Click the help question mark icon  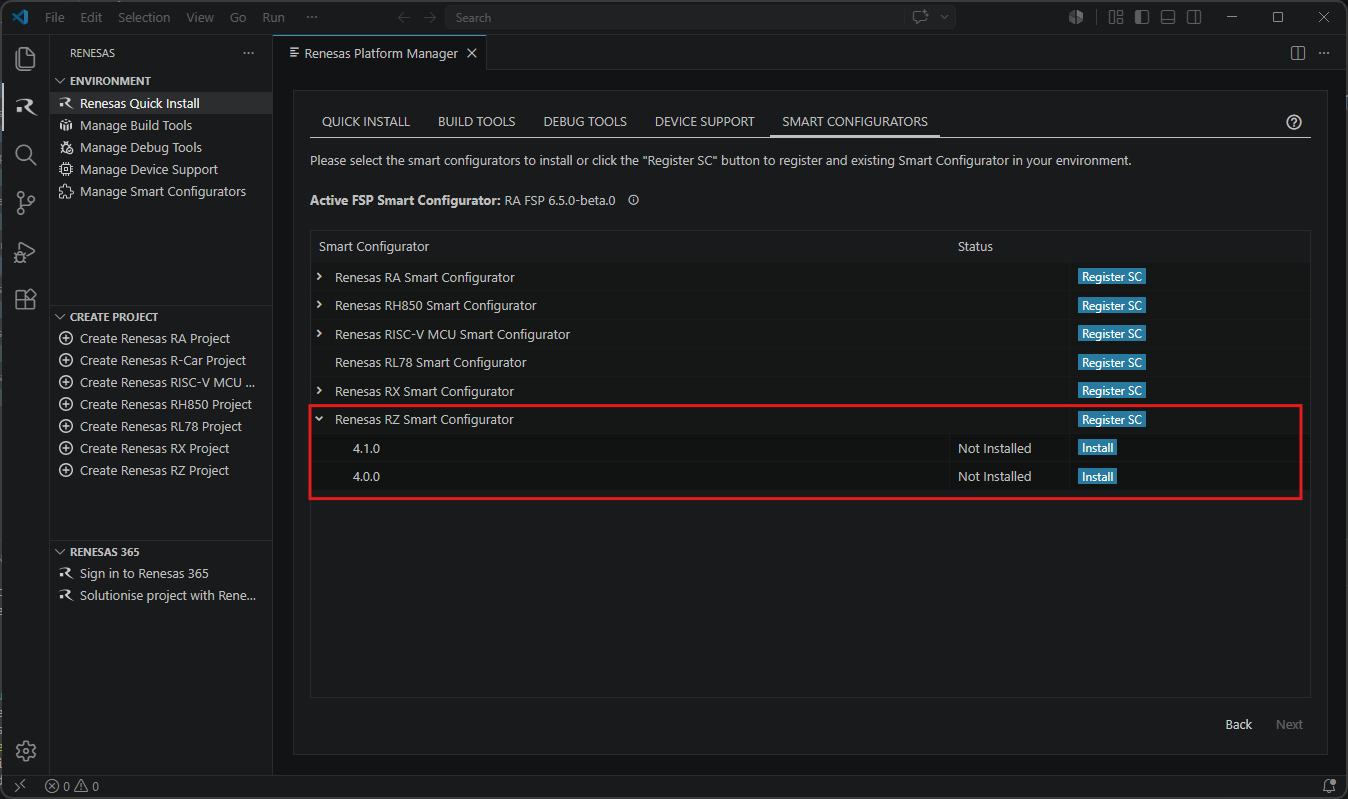click(x=1294, y=122)
